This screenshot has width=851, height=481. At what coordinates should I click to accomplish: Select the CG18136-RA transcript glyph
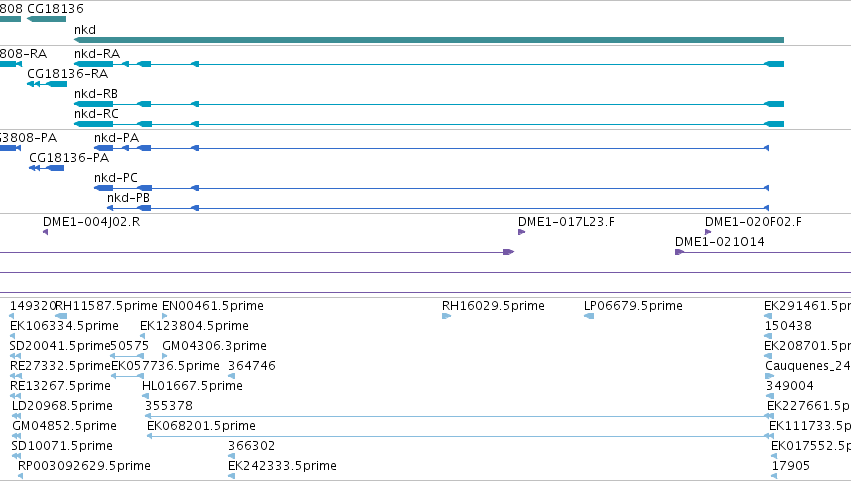(x=47, y=84)
